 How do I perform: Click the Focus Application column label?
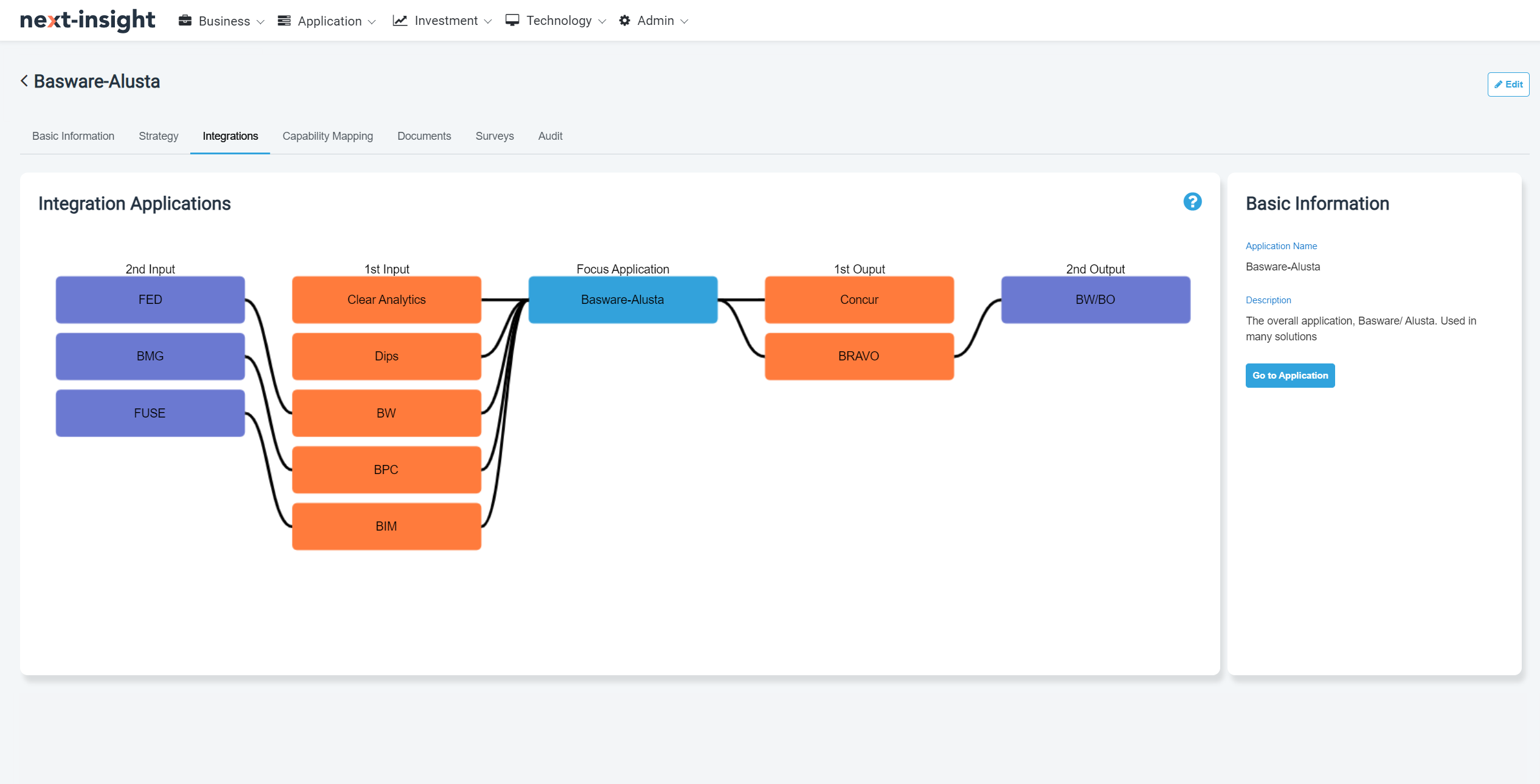tap(623, 269)
